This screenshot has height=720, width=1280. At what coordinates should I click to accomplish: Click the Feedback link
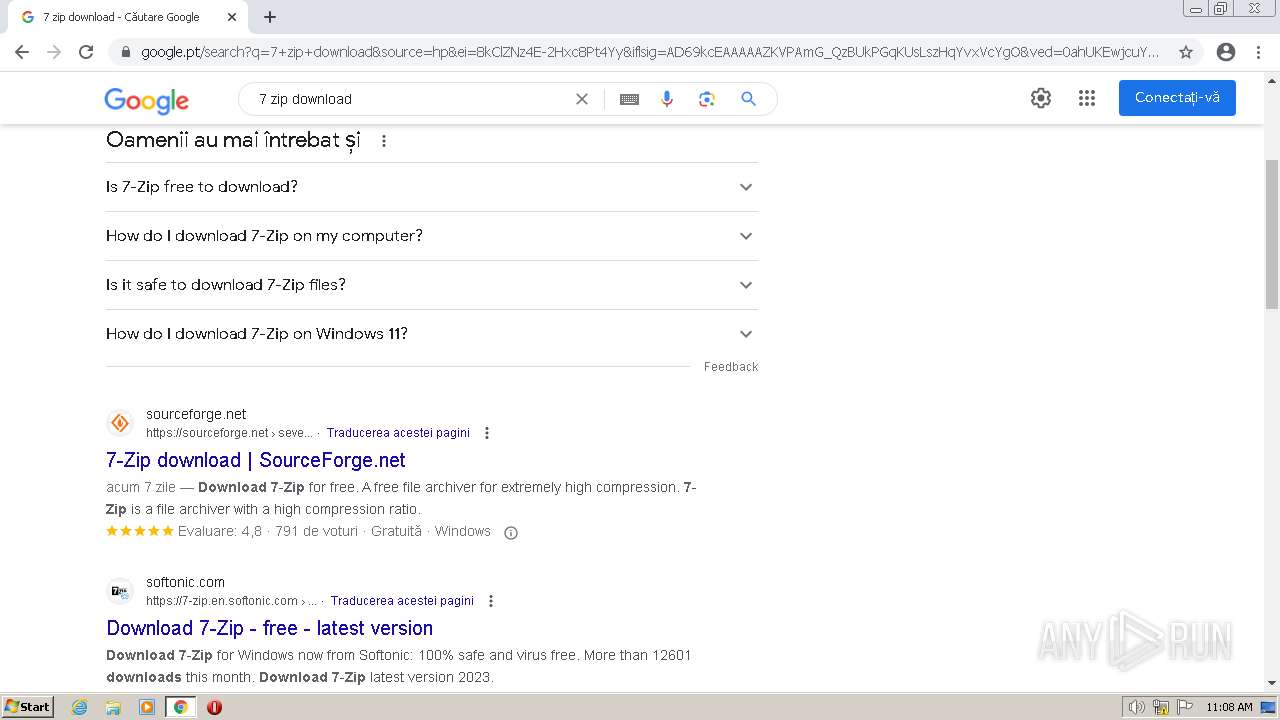tap(731, 367)
